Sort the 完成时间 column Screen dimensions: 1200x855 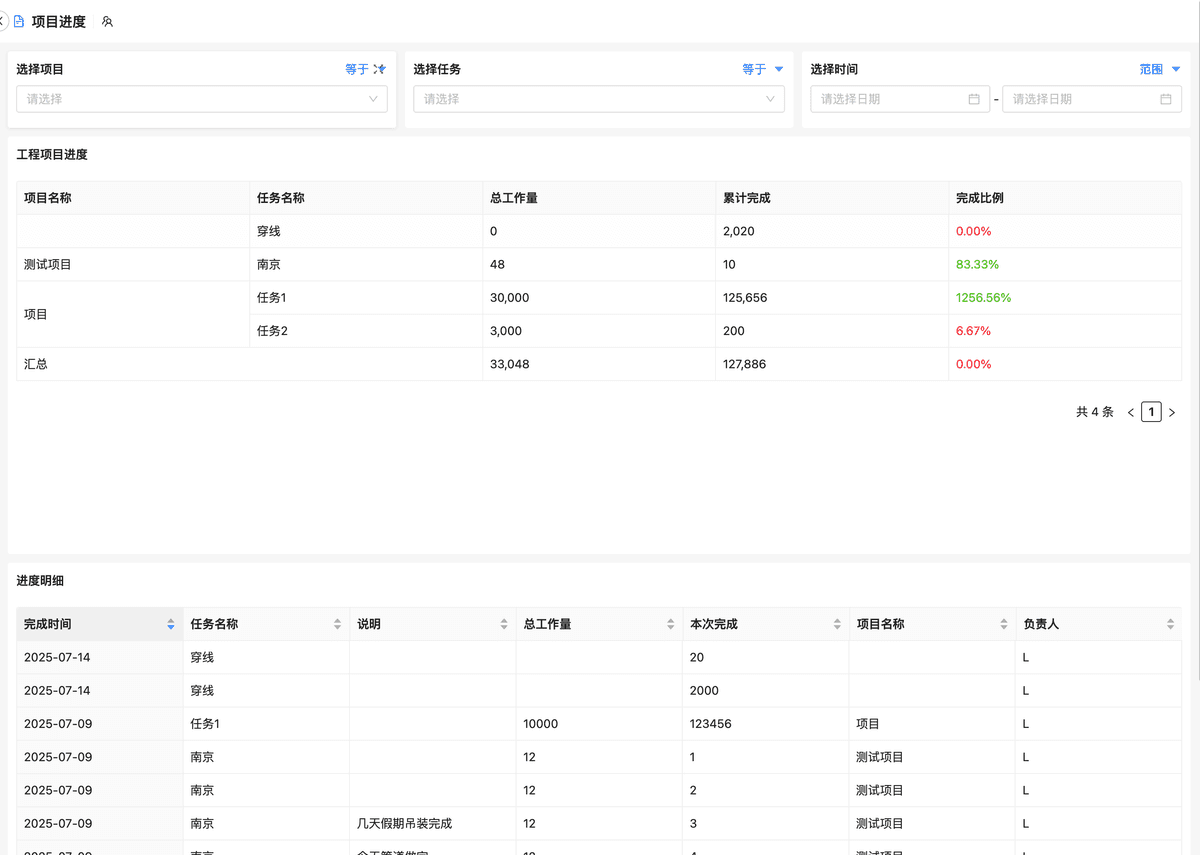(x=171, y=624)
